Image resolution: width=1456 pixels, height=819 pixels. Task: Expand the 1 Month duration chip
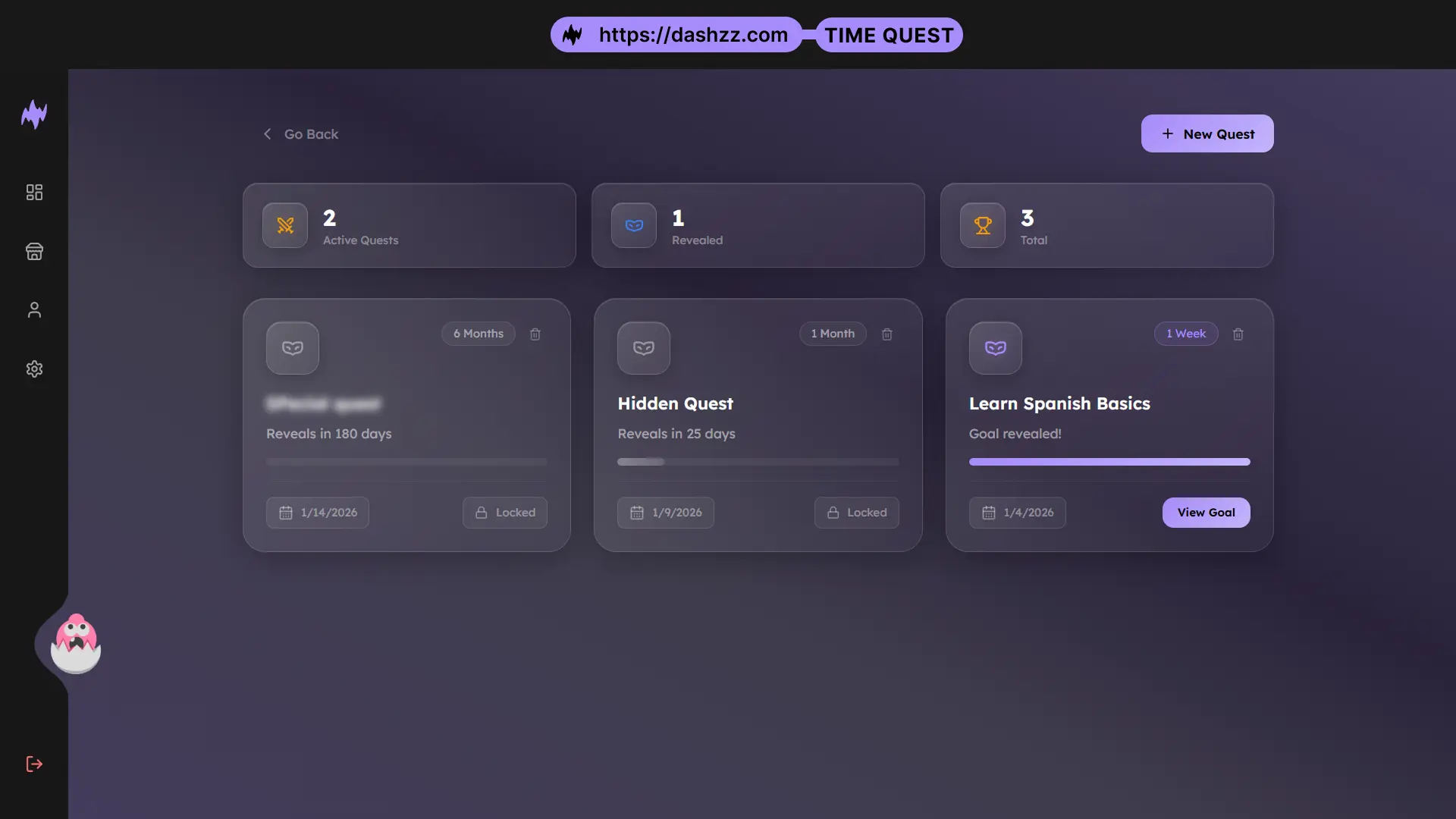(833, 334)
